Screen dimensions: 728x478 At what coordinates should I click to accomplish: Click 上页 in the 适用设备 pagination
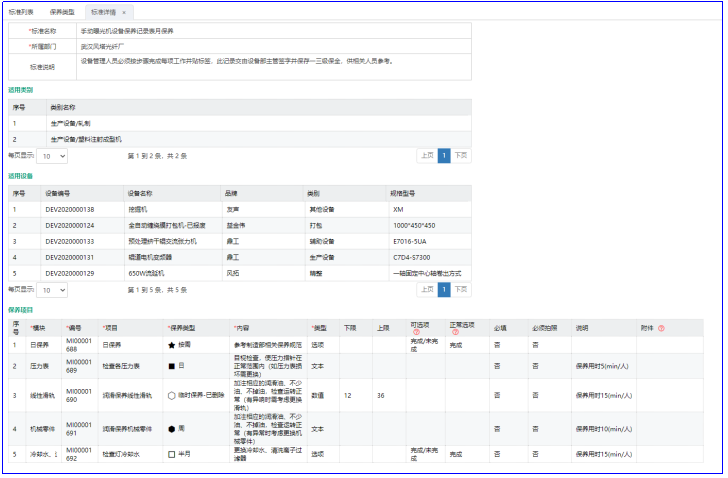[x=426, y=289]
